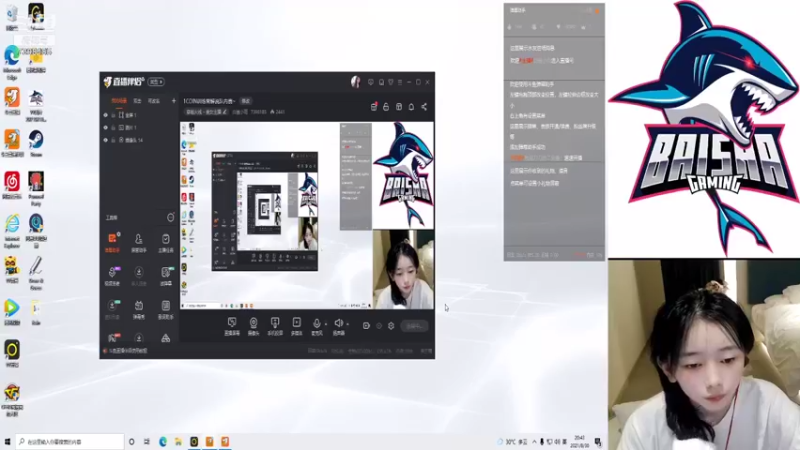Open the Internet Explorer desktop shortcut

point(12,231)
